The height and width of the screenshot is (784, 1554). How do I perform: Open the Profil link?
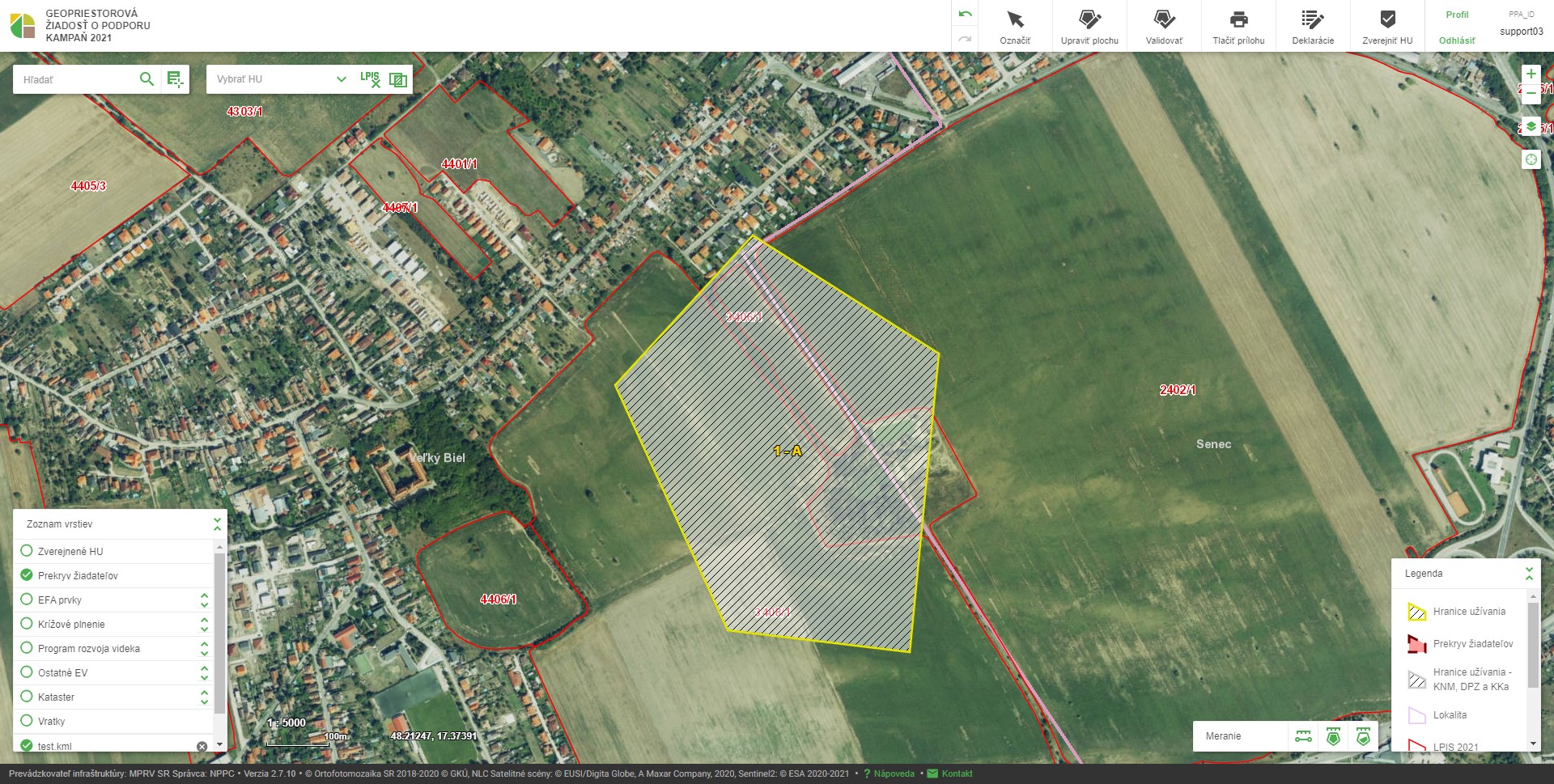click(x=1457, y=15)
